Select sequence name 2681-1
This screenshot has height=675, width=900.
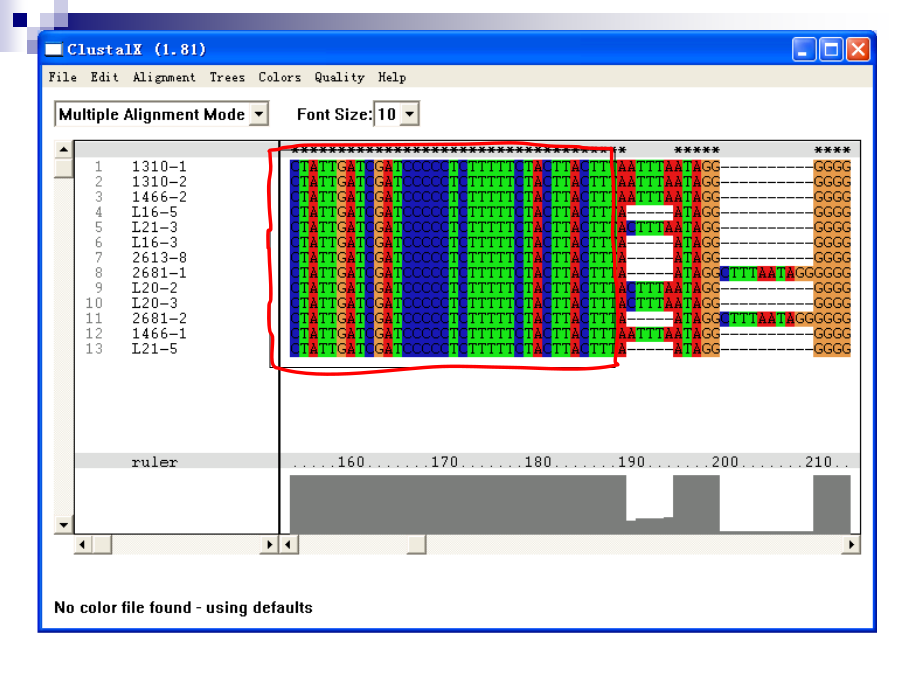159,273
